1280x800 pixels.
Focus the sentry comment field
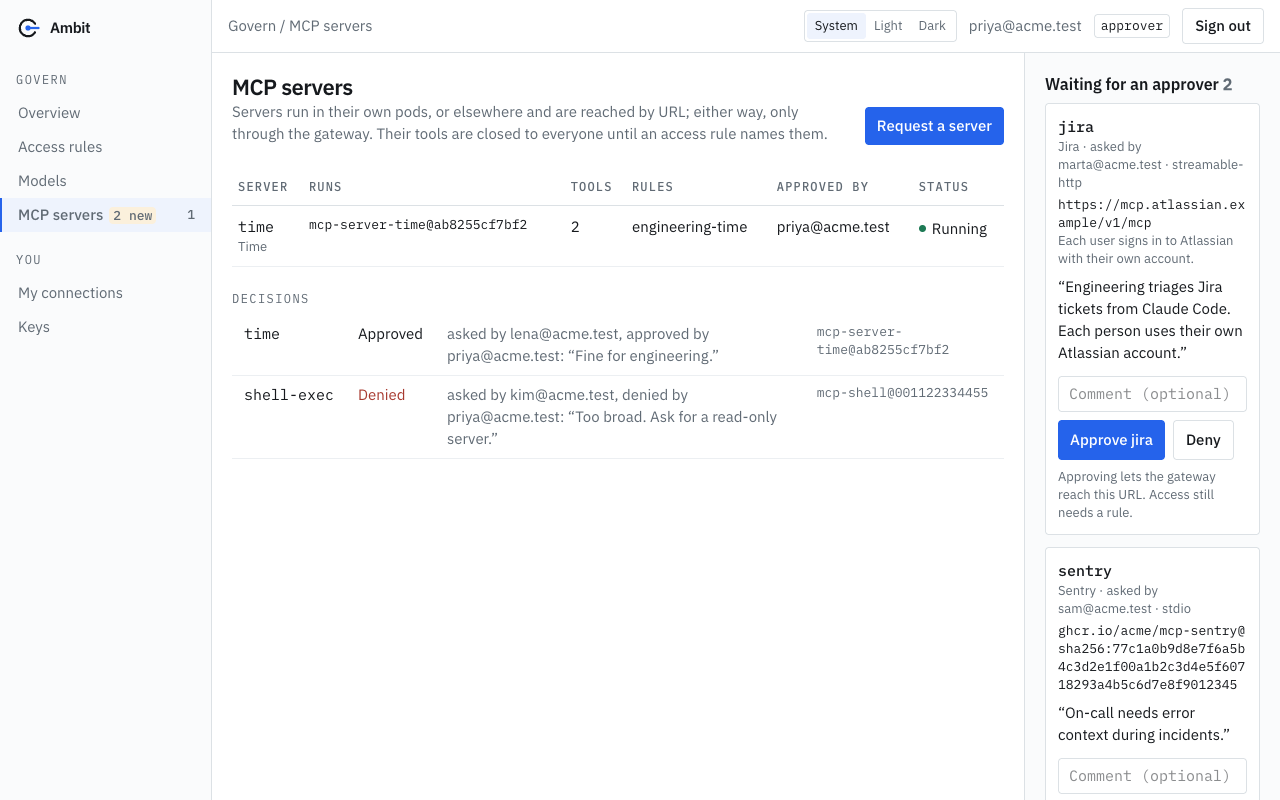pos(1152,776)
